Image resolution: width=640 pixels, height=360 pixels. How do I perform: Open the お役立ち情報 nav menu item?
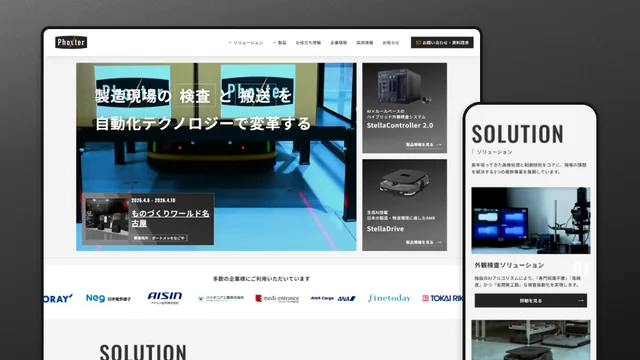click(308, 42)
